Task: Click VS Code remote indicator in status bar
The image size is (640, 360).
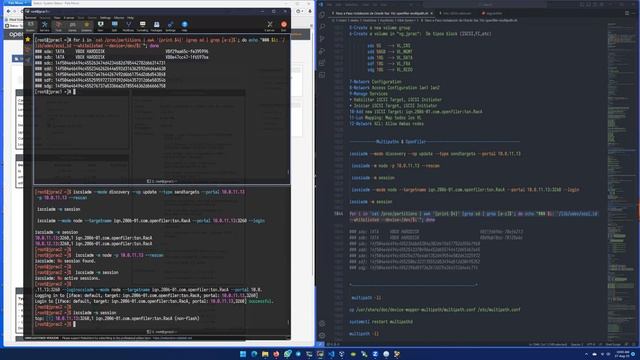Action: (x=320, y=344)
